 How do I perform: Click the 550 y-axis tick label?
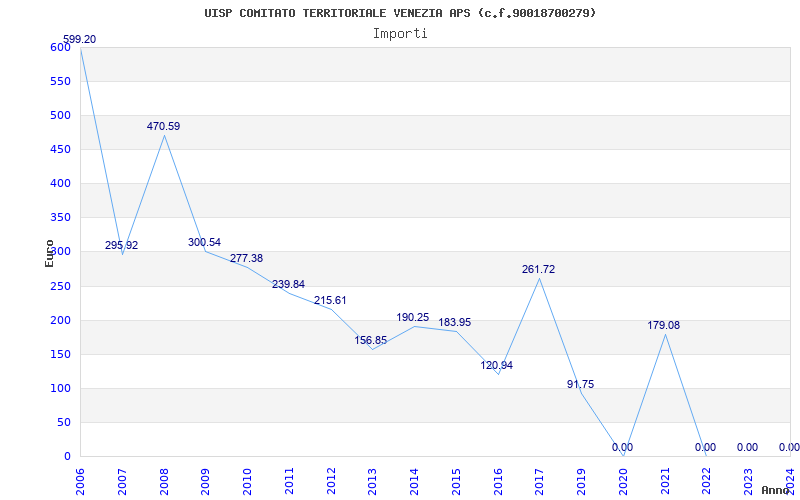[x=60, y=82]
